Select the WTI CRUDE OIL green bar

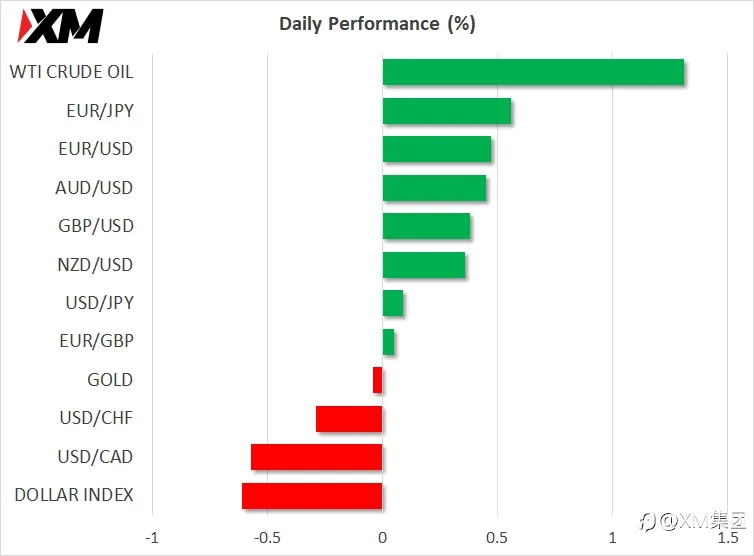[533, 72]
